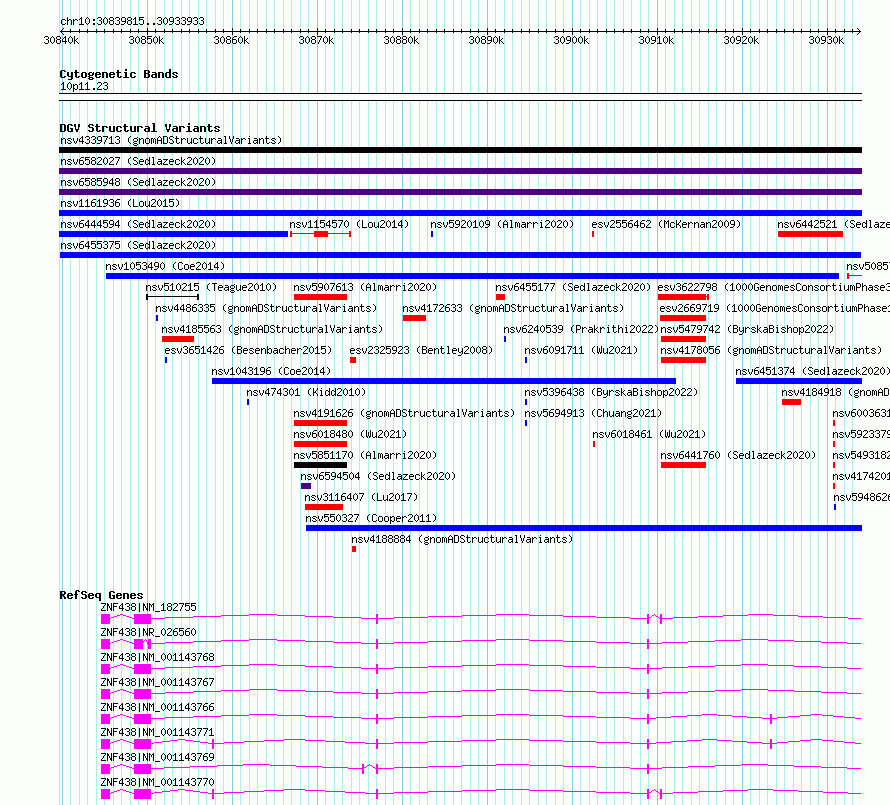Select the nsv6585948 (Sedlazeck2020) label

click(x=138, y=182)
